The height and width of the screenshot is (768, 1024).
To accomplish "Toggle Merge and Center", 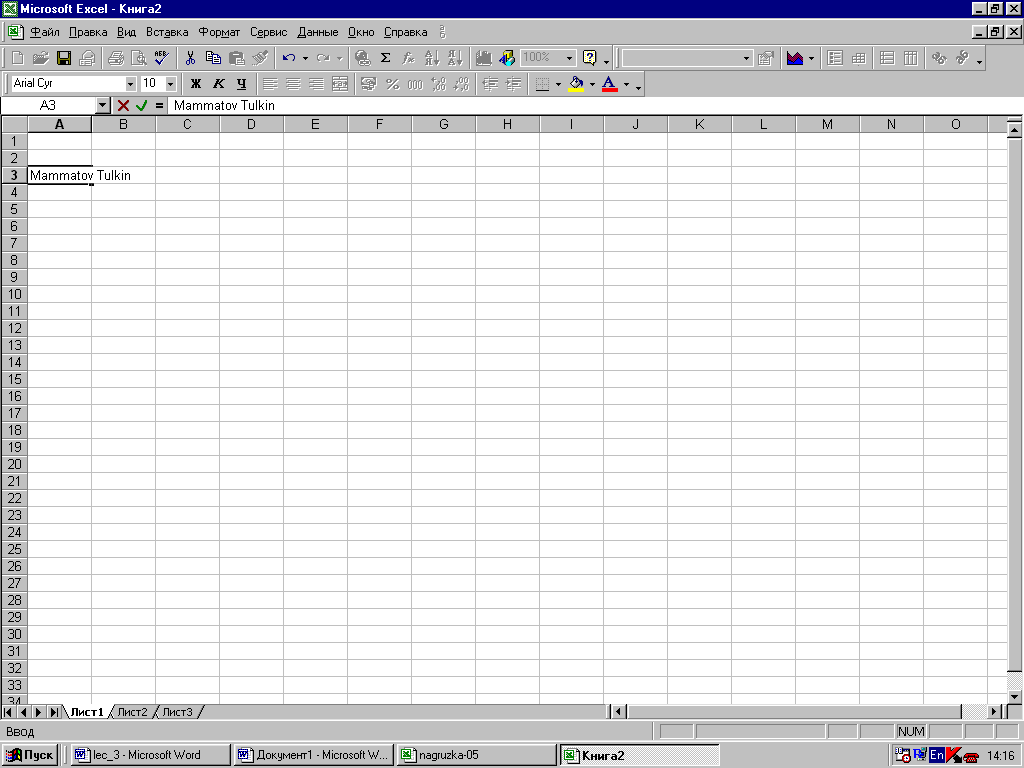I will (x=340, y=84).
